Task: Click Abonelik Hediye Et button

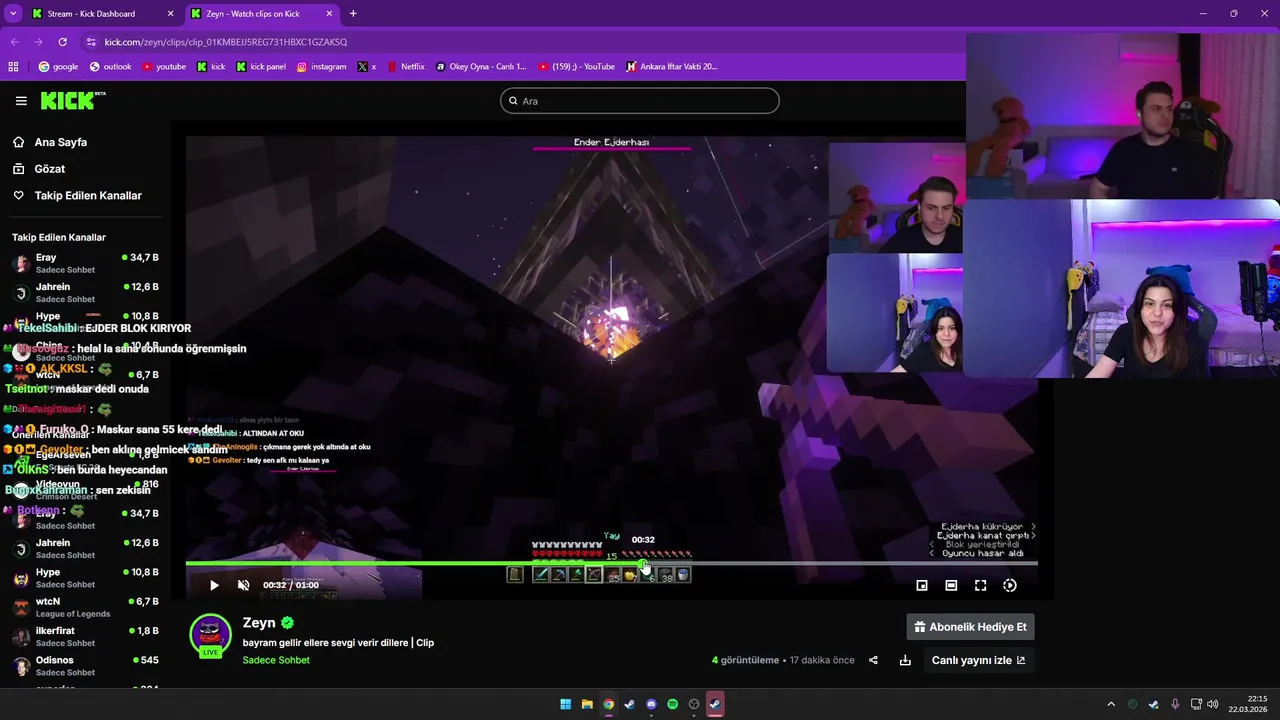Action: [970, 627]
